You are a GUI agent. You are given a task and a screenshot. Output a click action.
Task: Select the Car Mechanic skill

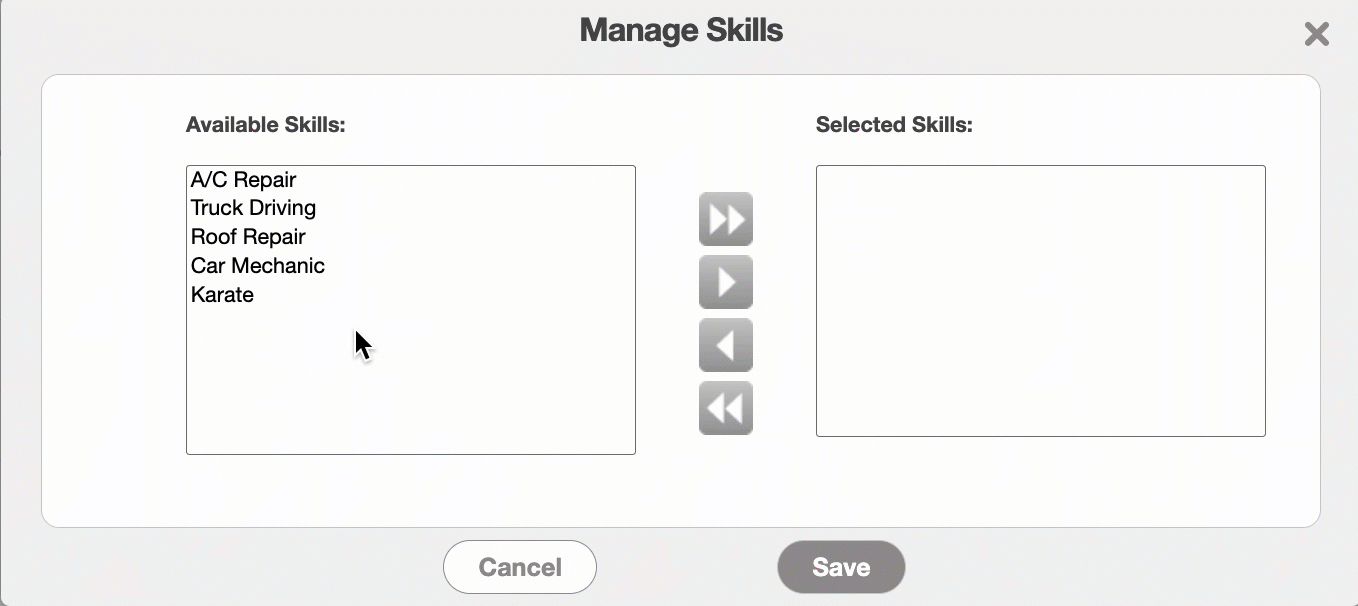[x=258, y=266]
